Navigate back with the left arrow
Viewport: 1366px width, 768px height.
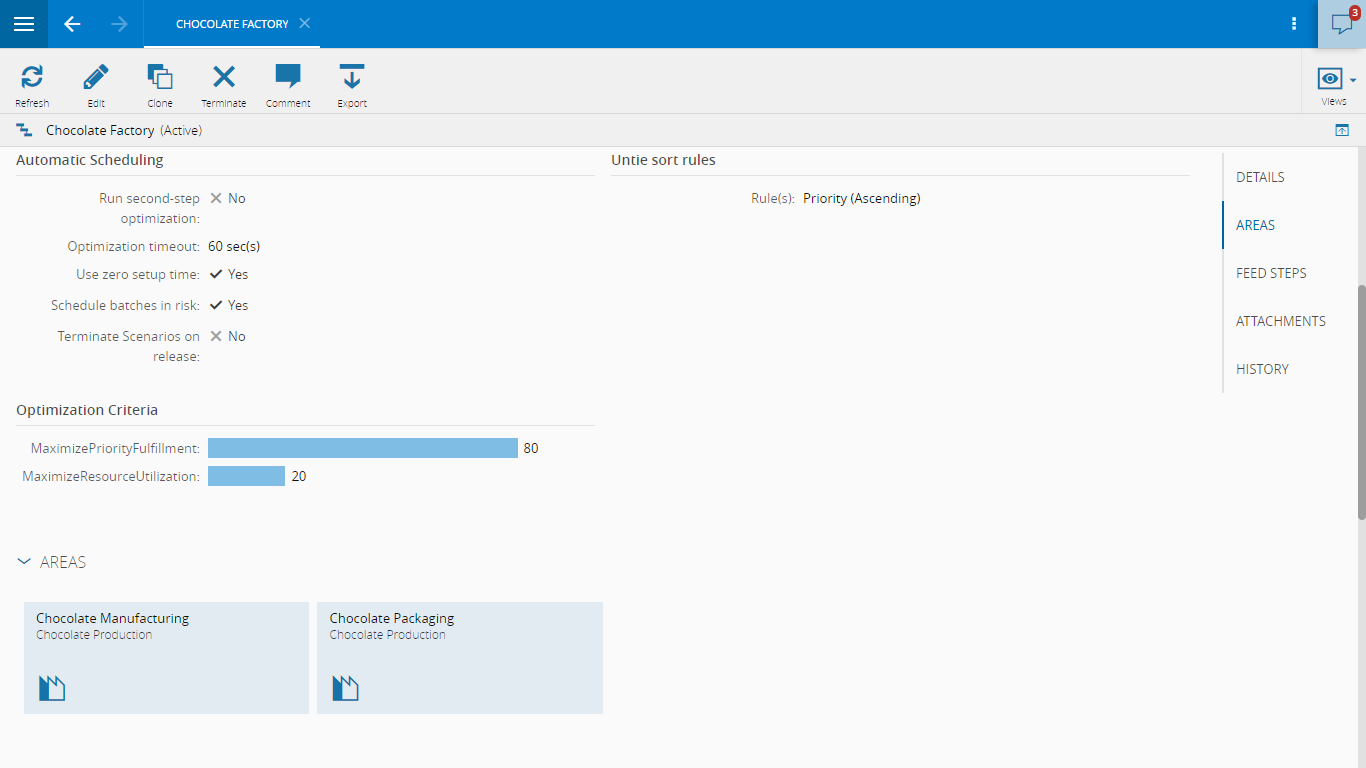coord(72,24)
